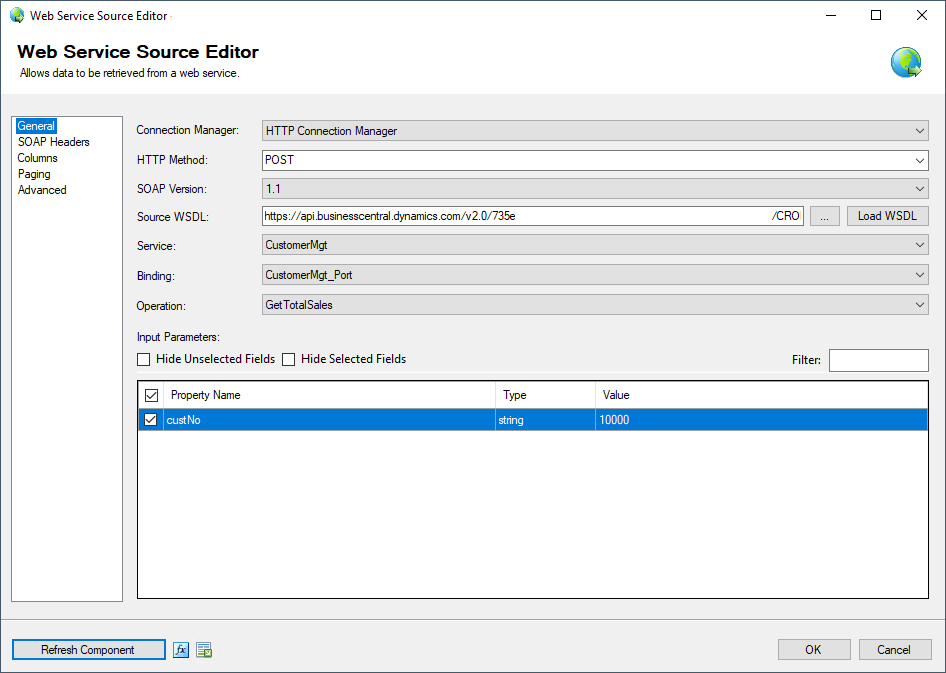This screenshot has height=673, width=946.
Task: Click the Refresh Component button
Action: pyautogui.click(x=88, y=649)
